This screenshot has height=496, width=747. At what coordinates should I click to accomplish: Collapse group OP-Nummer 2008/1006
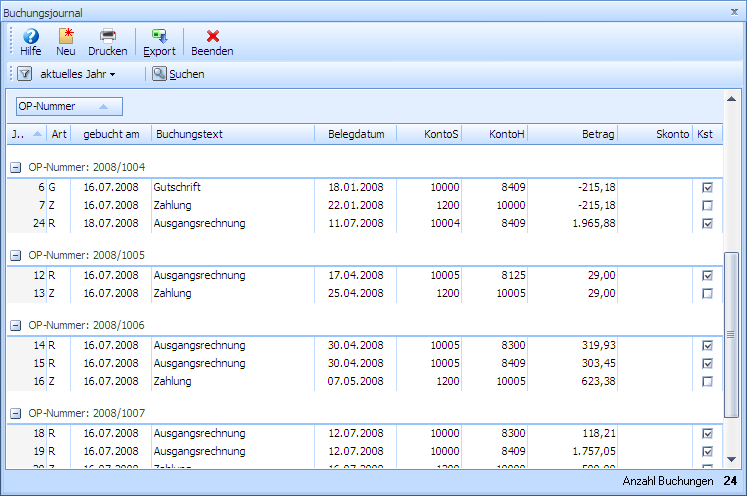pos(16,326)
